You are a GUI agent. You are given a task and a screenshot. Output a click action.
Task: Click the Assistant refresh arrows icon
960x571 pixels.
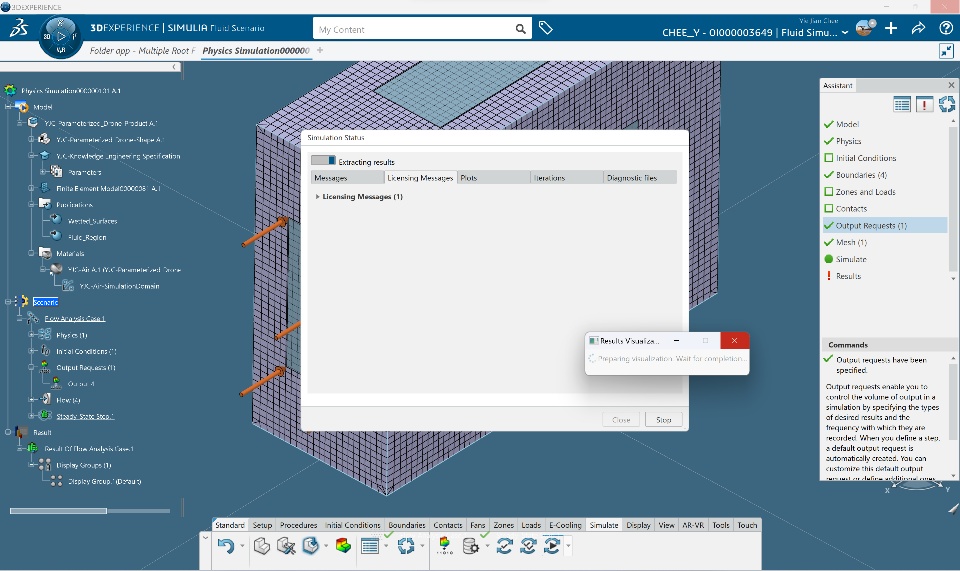[x=947, y=105]
